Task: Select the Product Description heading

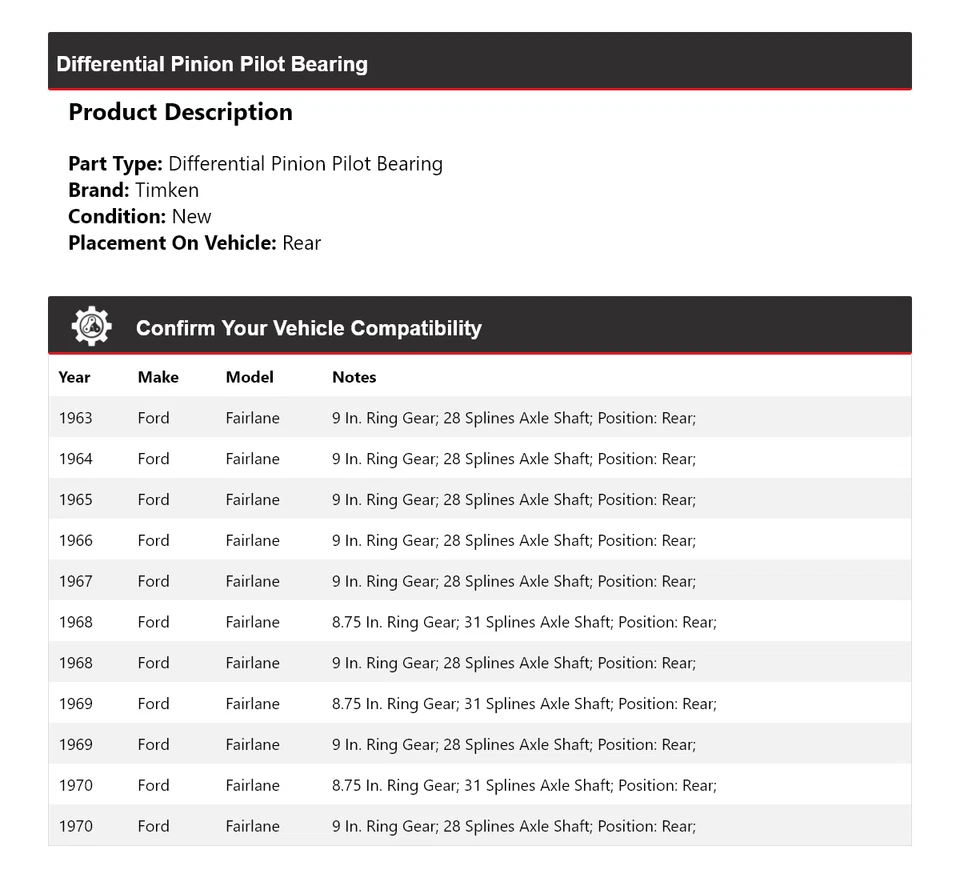Action: (x=180, y=112)
